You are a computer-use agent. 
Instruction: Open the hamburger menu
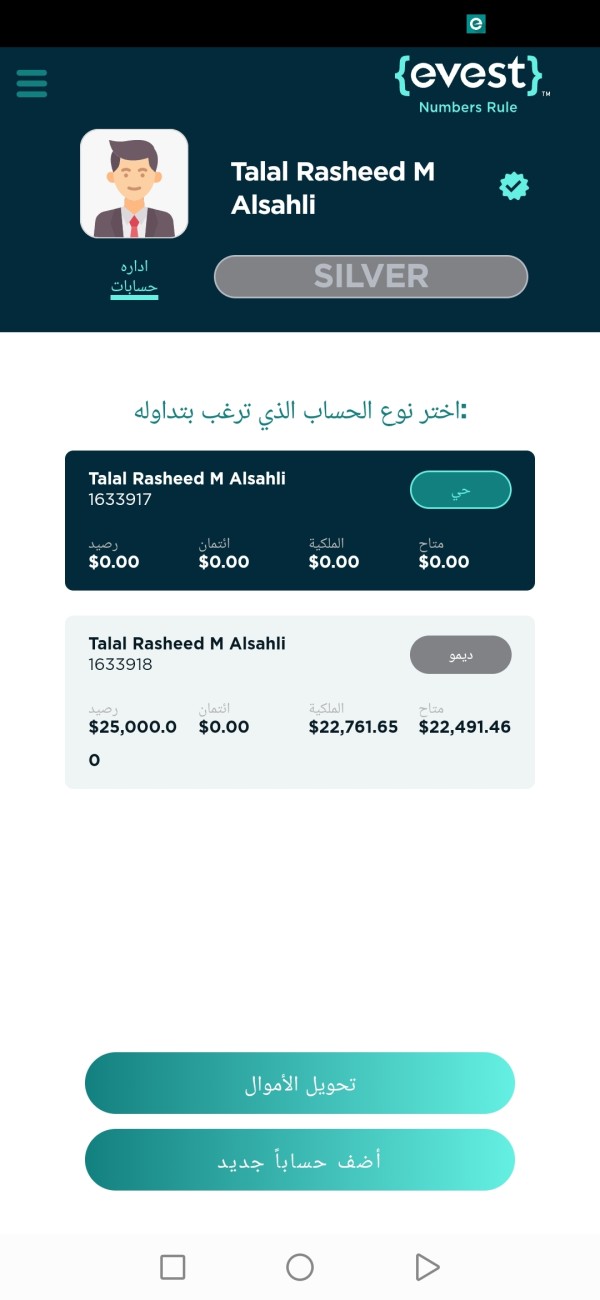coord(32,82)
